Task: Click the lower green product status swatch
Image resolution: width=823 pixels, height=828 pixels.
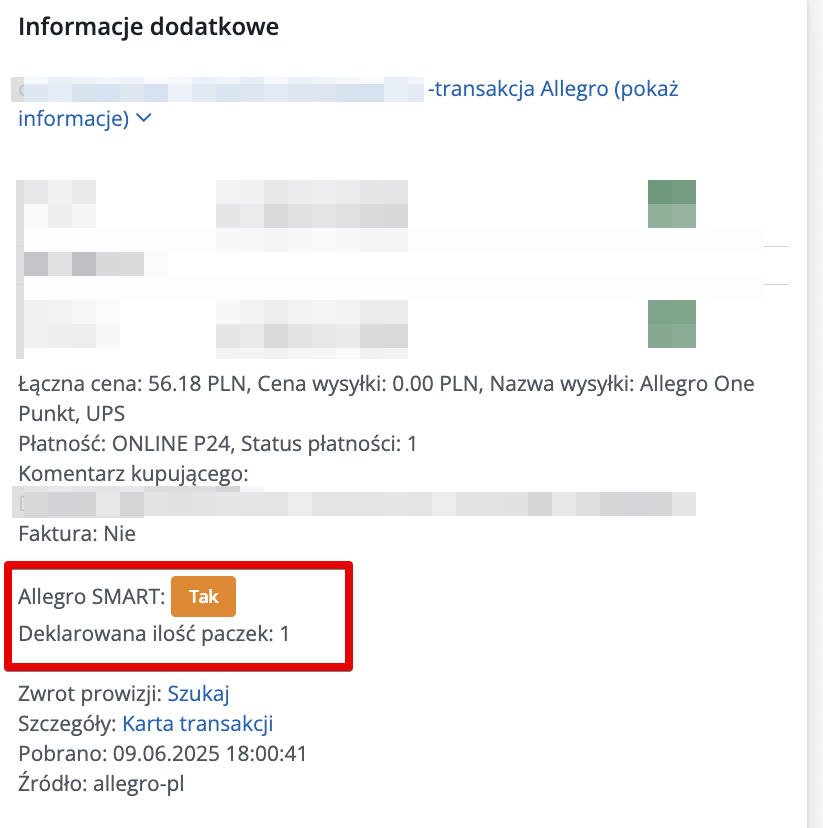Action: pyautogui.click(x=671, y=323)
